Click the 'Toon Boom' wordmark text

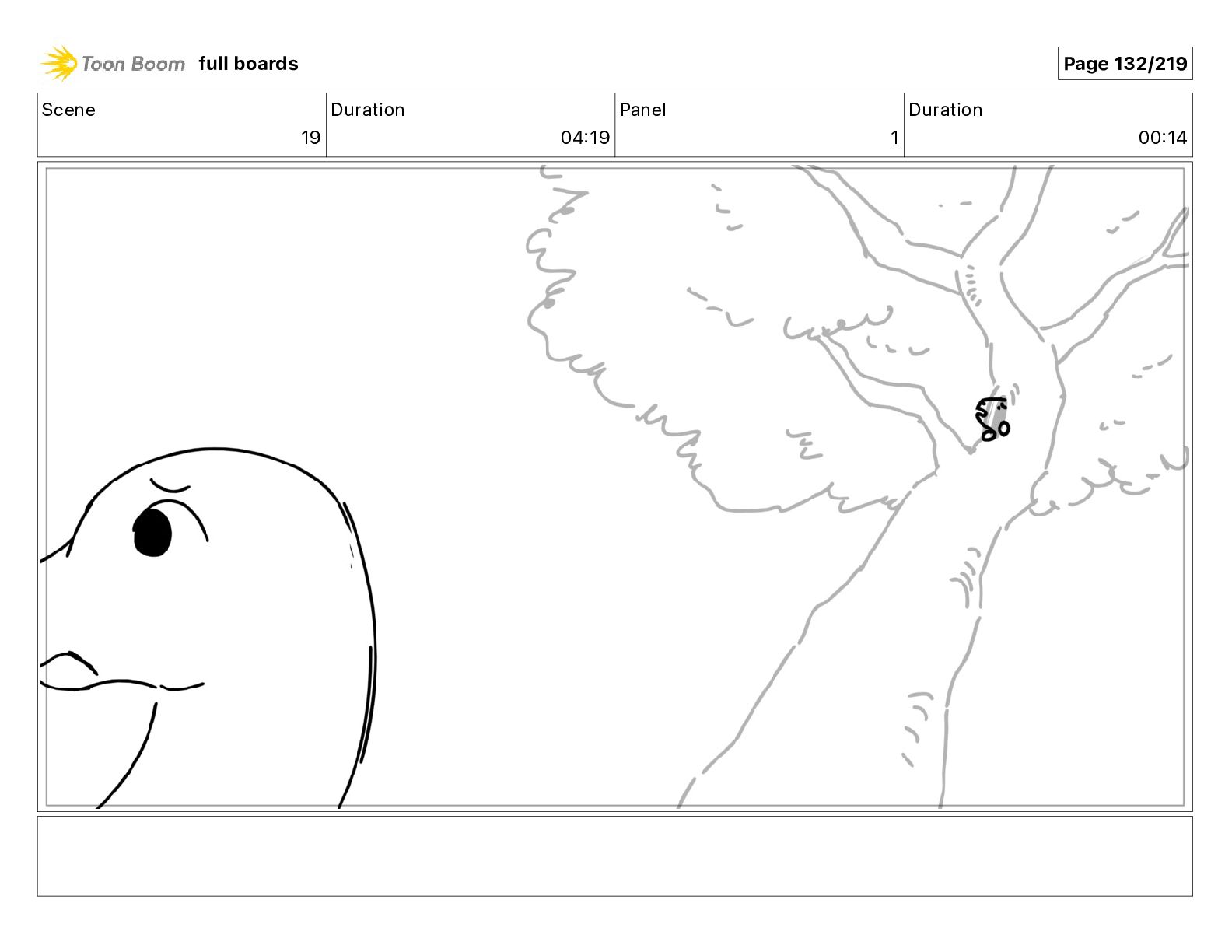point(133,64)
